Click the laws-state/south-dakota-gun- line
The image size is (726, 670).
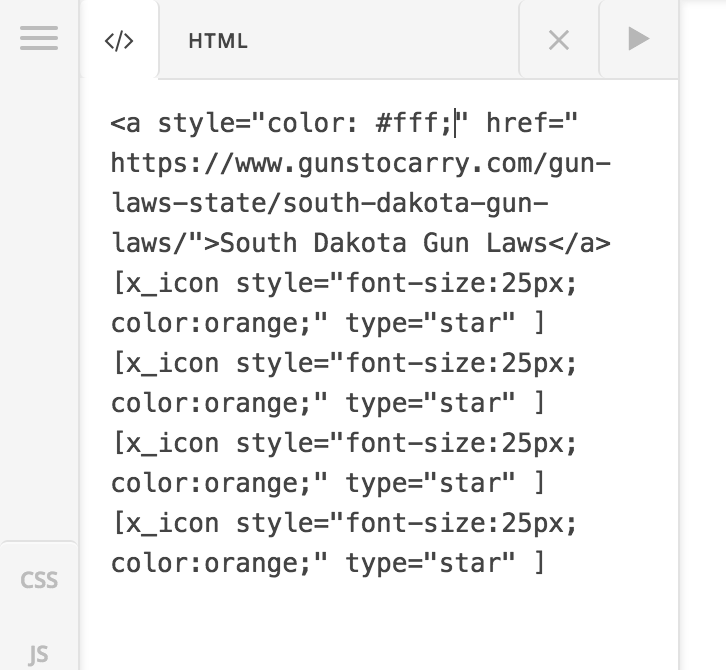coord(330,203)
